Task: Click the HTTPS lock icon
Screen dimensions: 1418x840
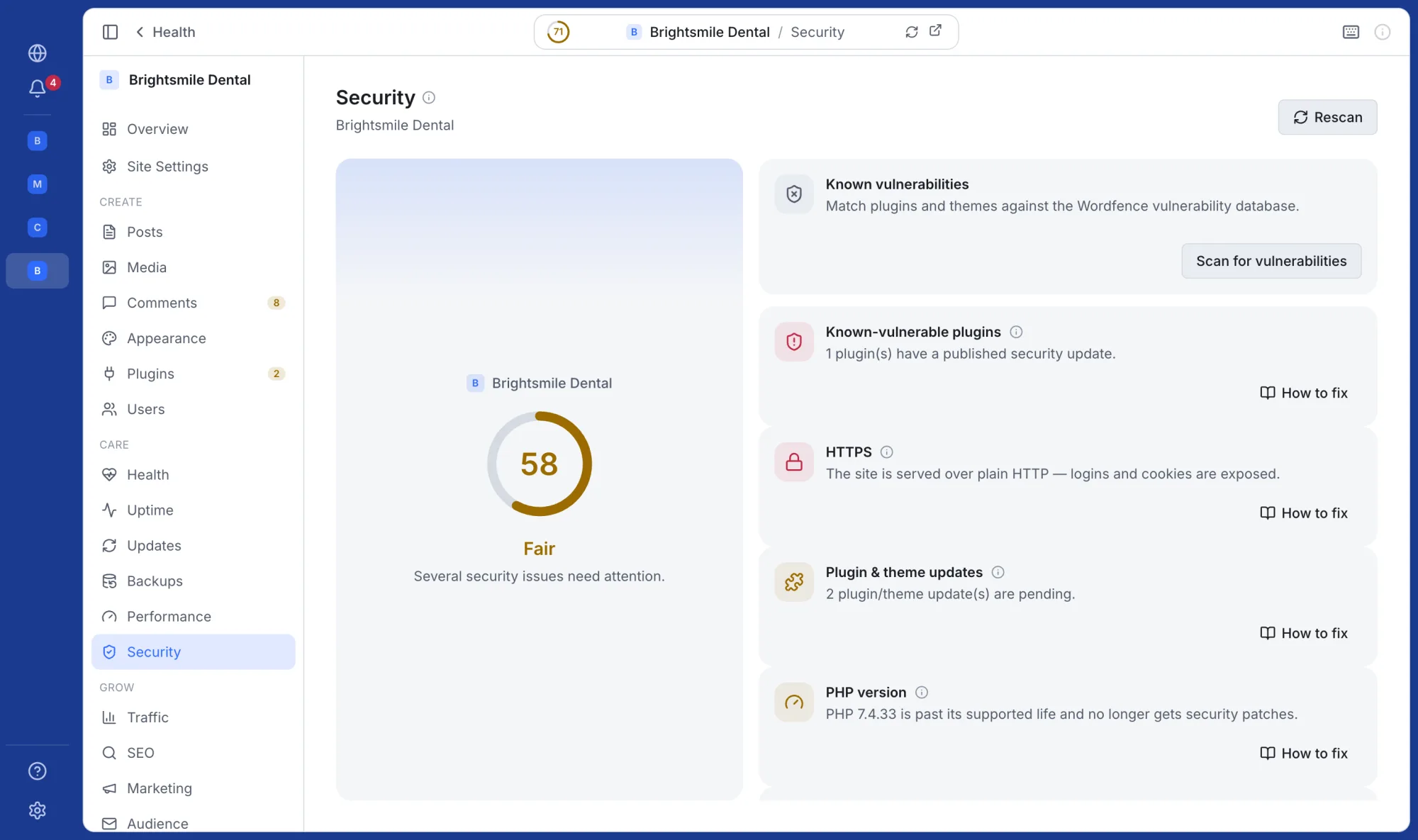Action: (794, 462)
